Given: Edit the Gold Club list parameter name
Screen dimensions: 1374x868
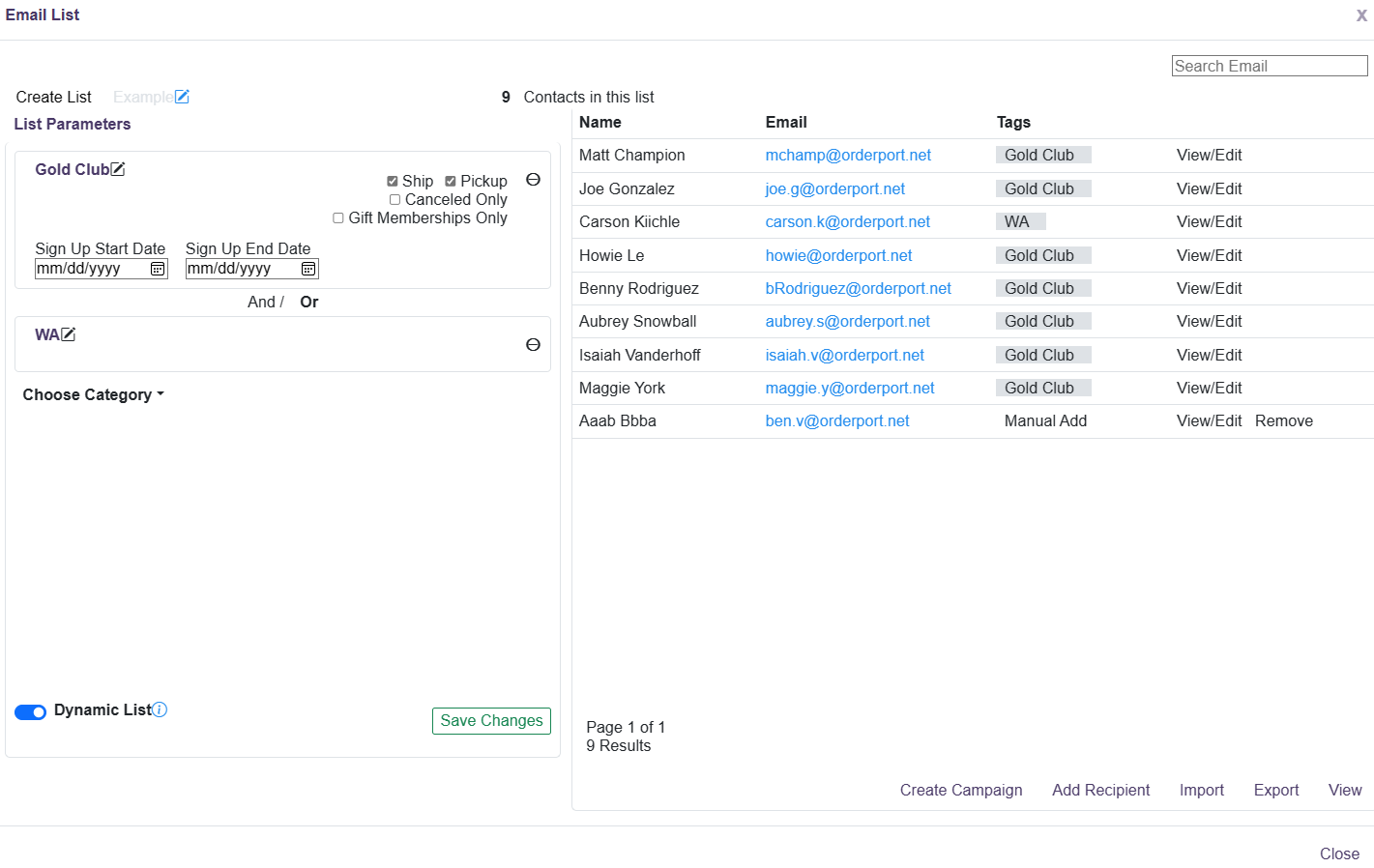Looking at the screenshot, I should 118,168.
